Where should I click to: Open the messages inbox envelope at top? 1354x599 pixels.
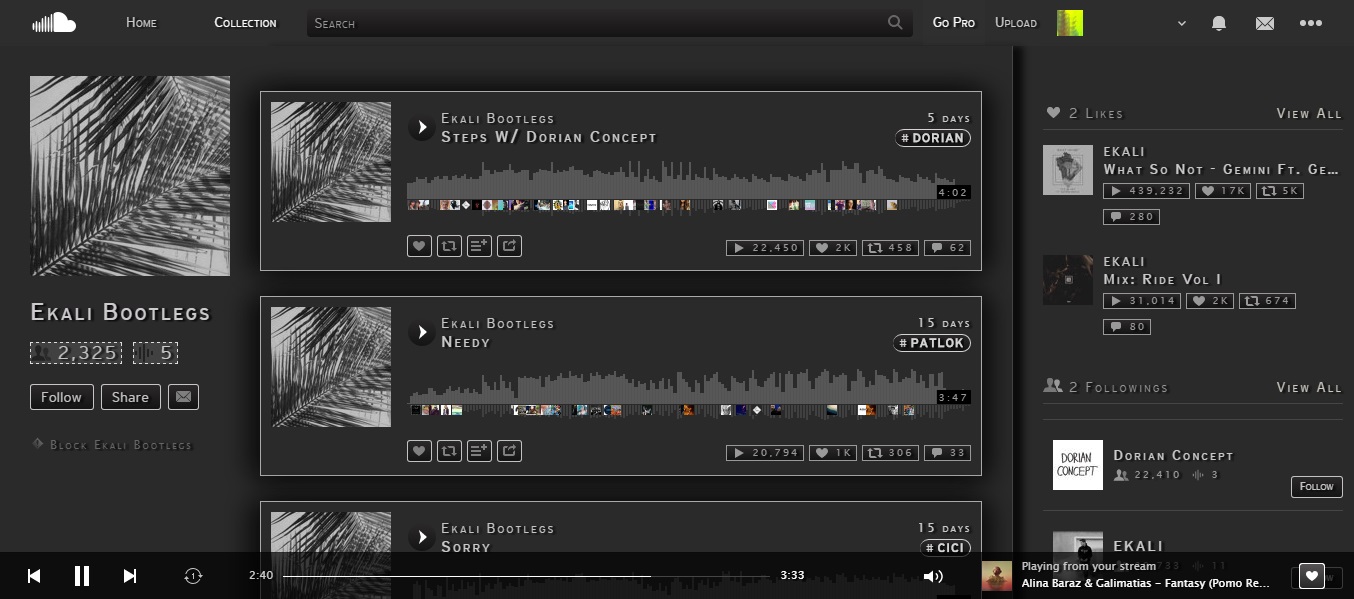click(x=1265, y=22)
